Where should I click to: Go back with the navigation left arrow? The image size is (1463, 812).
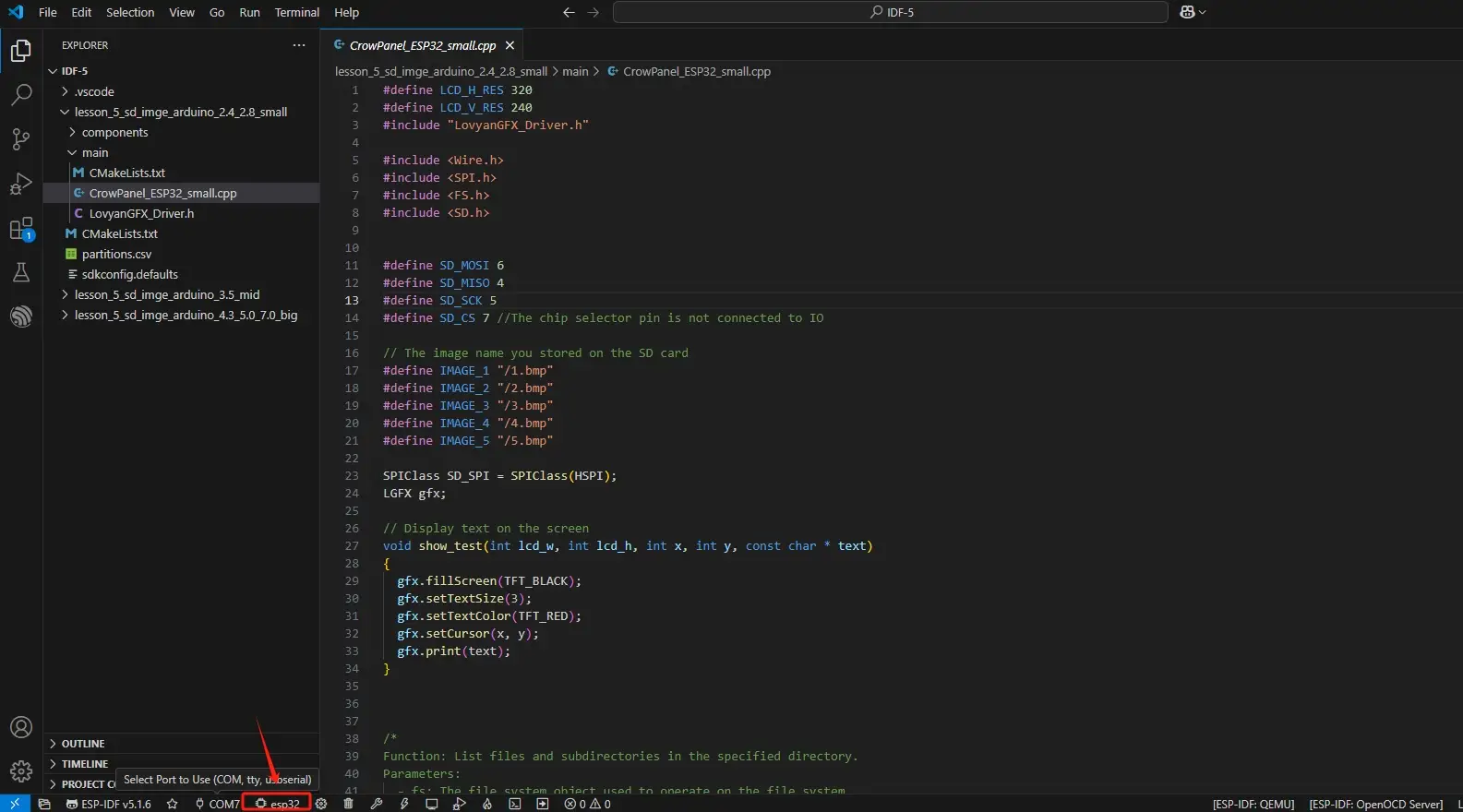point(569,12)
